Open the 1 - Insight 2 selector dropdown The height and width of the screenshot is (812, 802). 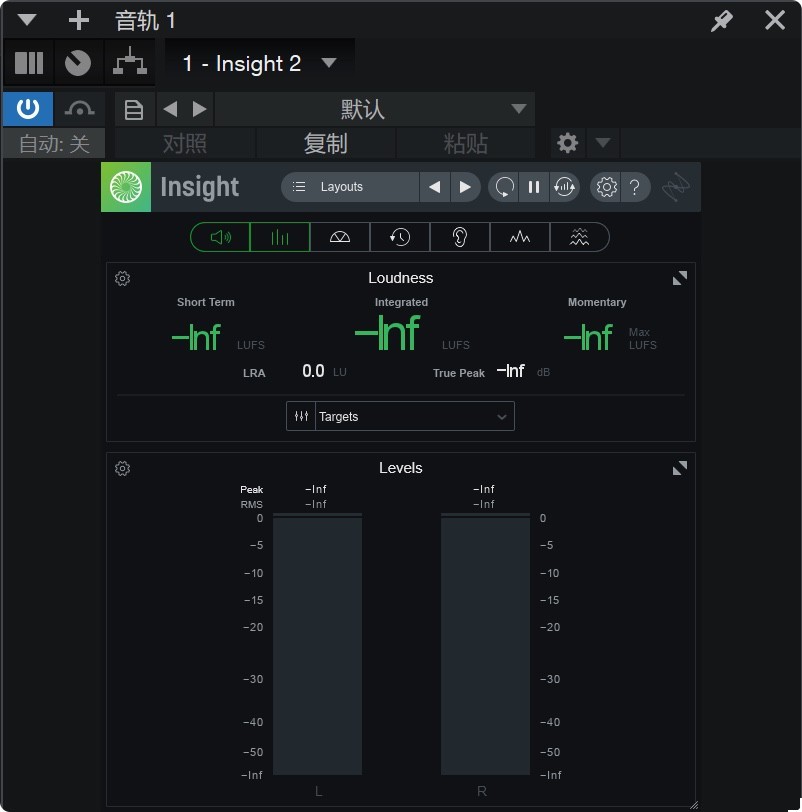(330, 63)
